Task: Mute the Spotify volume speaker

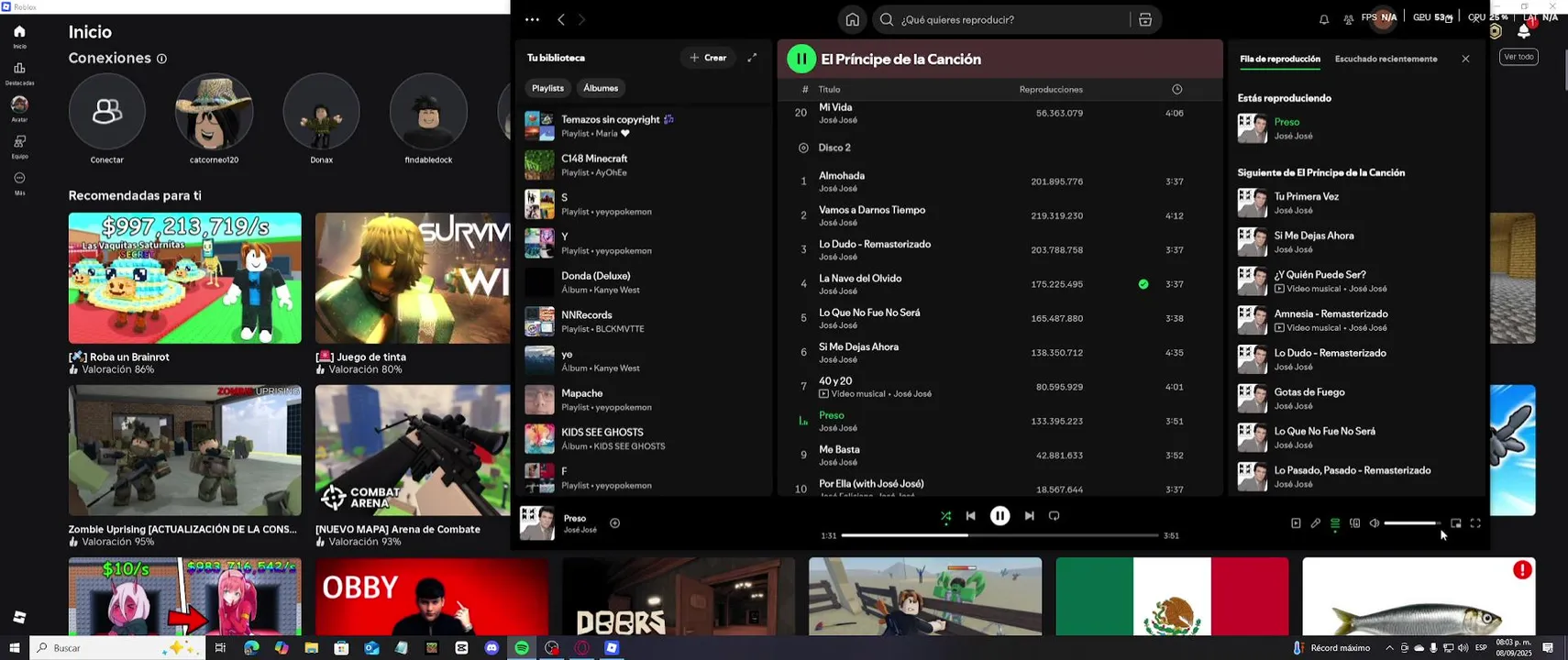Action: pos(1375,523)
